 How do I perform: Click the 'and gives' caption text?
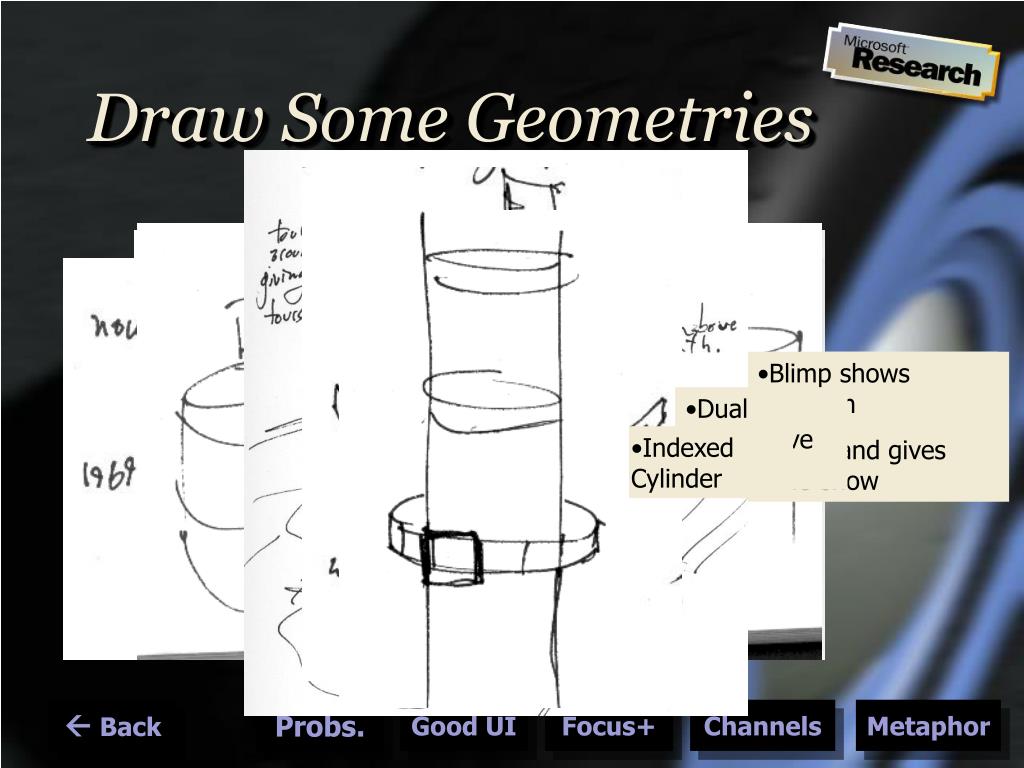click(x=895, y=450)
